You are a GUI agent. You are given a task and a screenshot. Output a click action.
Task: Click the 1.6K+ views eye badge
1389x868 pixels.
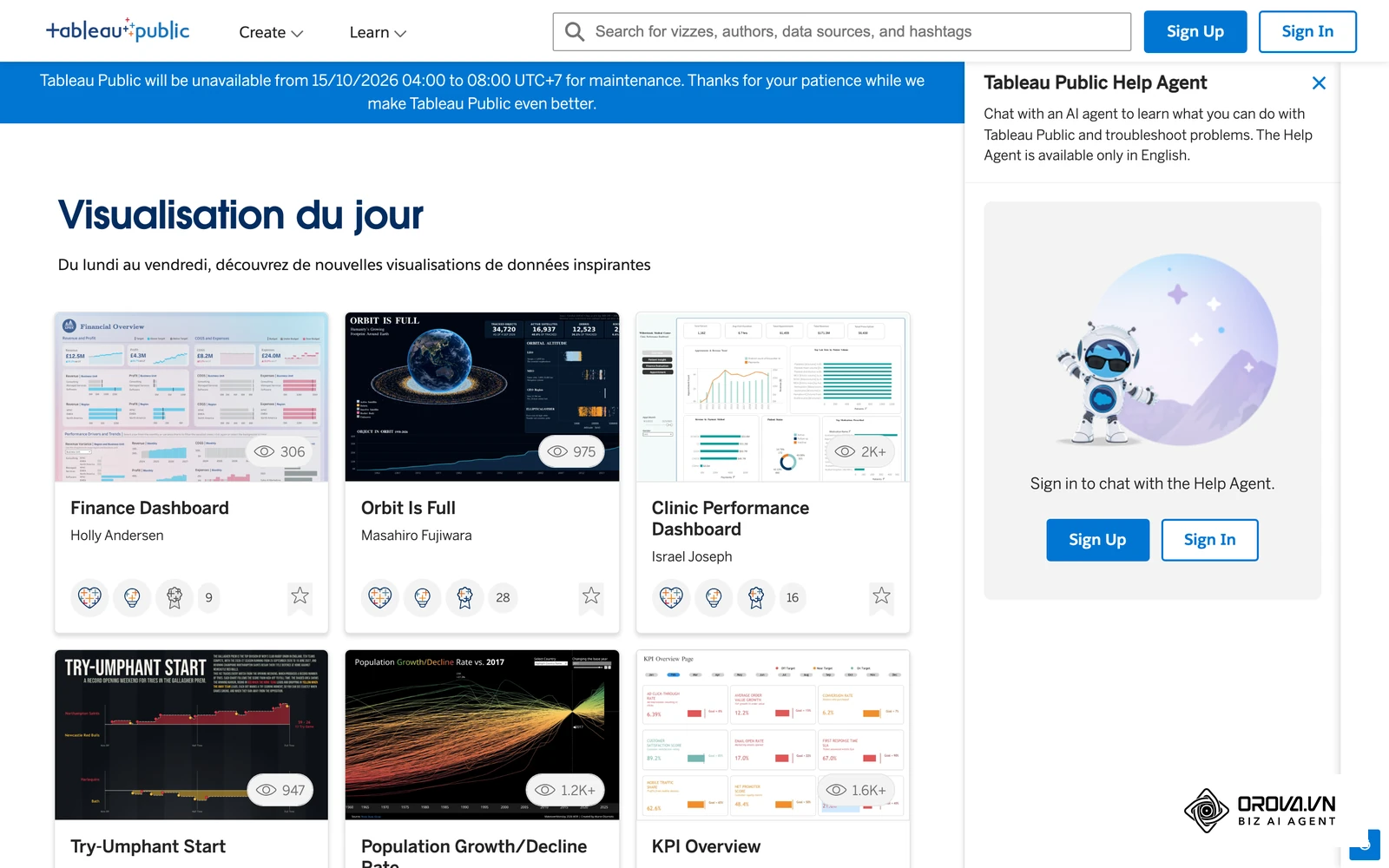pyautogui.click(x=856, y=790)
